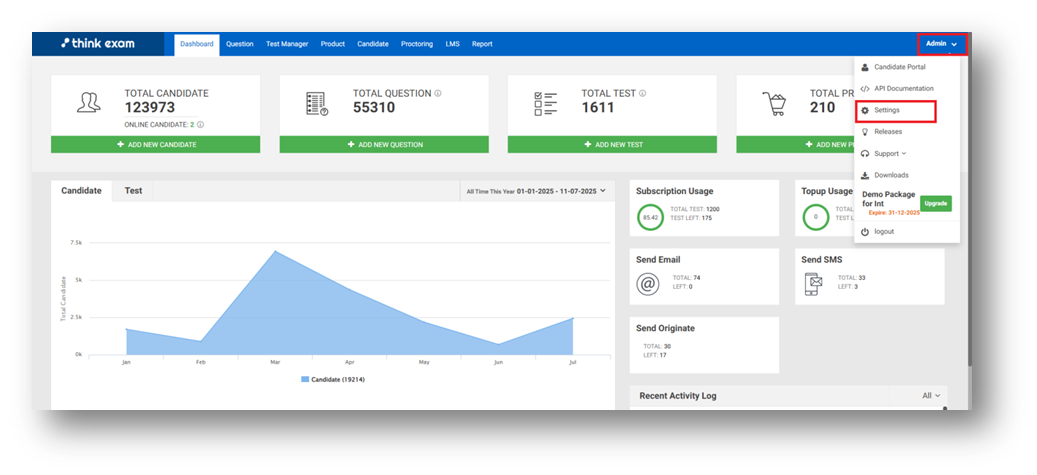Click the Send SMS phone icon

click(813, 284)
